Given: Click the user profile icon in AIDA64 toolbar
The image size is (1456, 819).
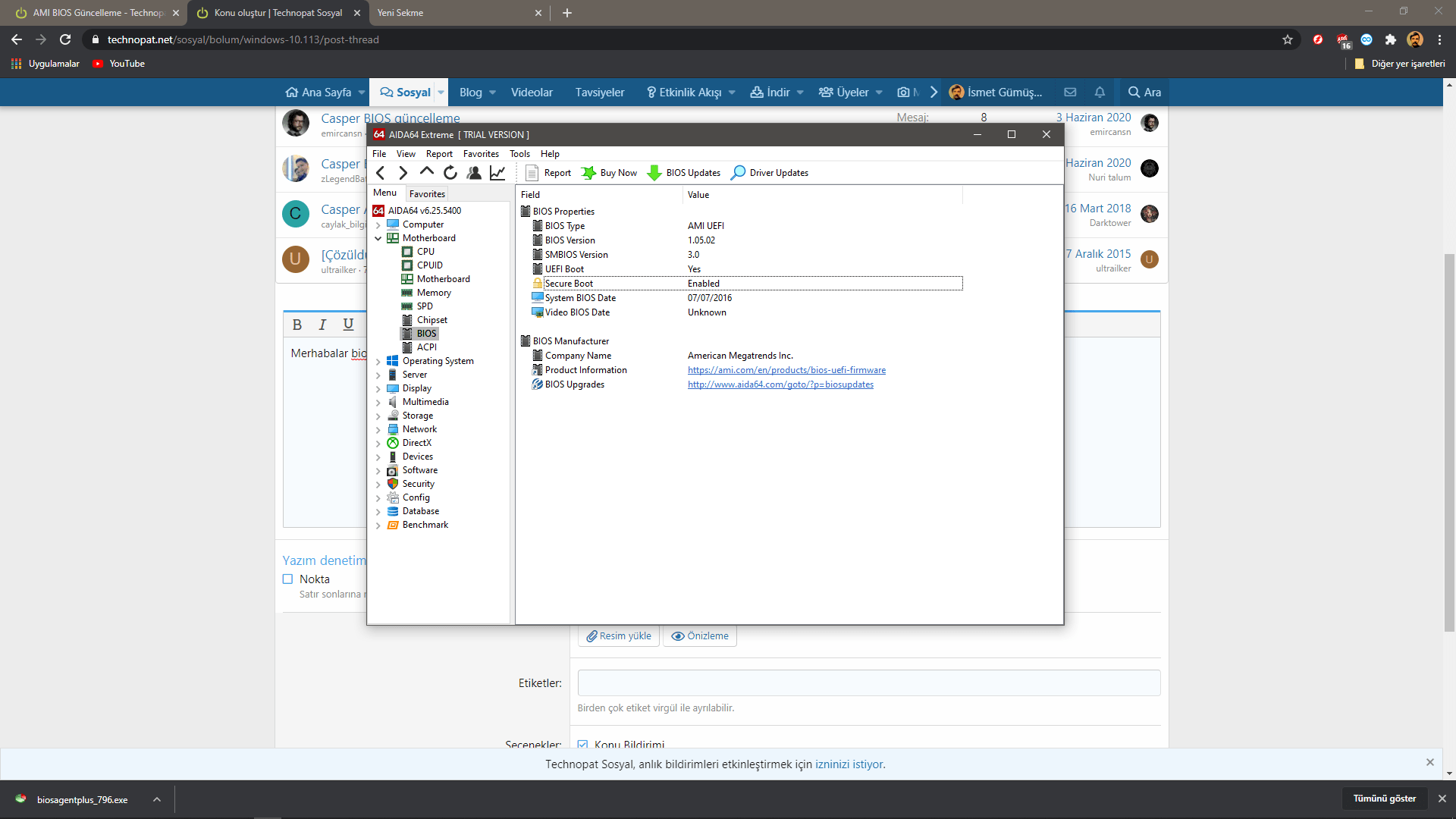Looking at the screenshot, I should tap(474, 173).
